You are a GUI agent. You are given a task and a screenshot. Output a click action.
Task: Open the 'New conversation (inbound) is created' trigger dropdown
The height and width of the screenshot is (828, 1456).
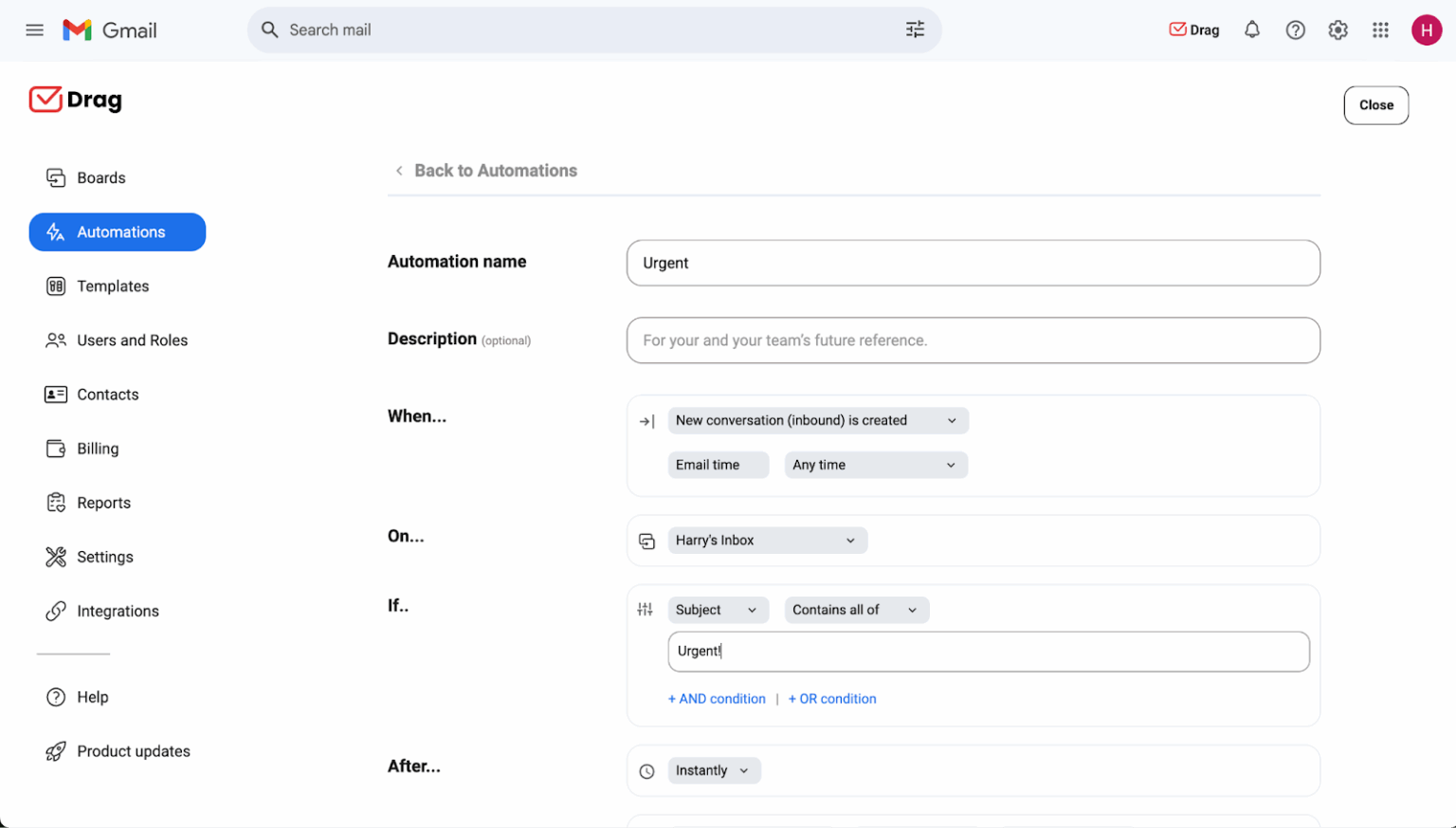pyautogui.click(x=817, y=420)
